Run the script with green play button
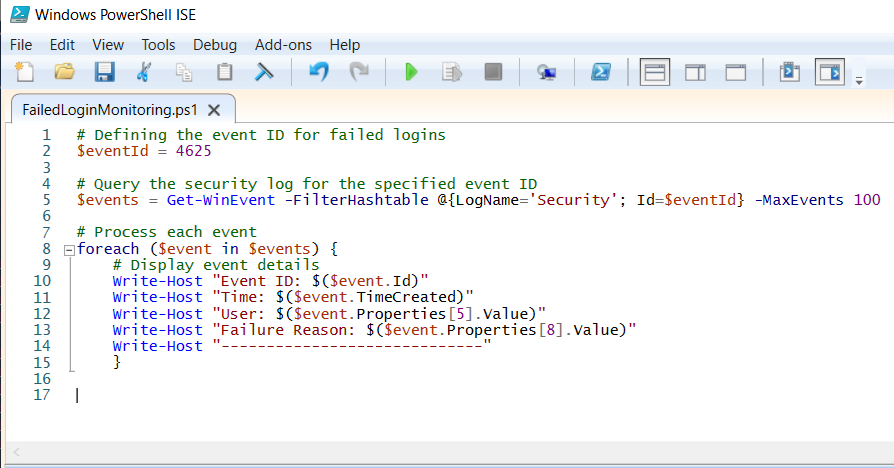Image resolution: width=894 pixels, height=468 pixels. (x=411, y=72)
